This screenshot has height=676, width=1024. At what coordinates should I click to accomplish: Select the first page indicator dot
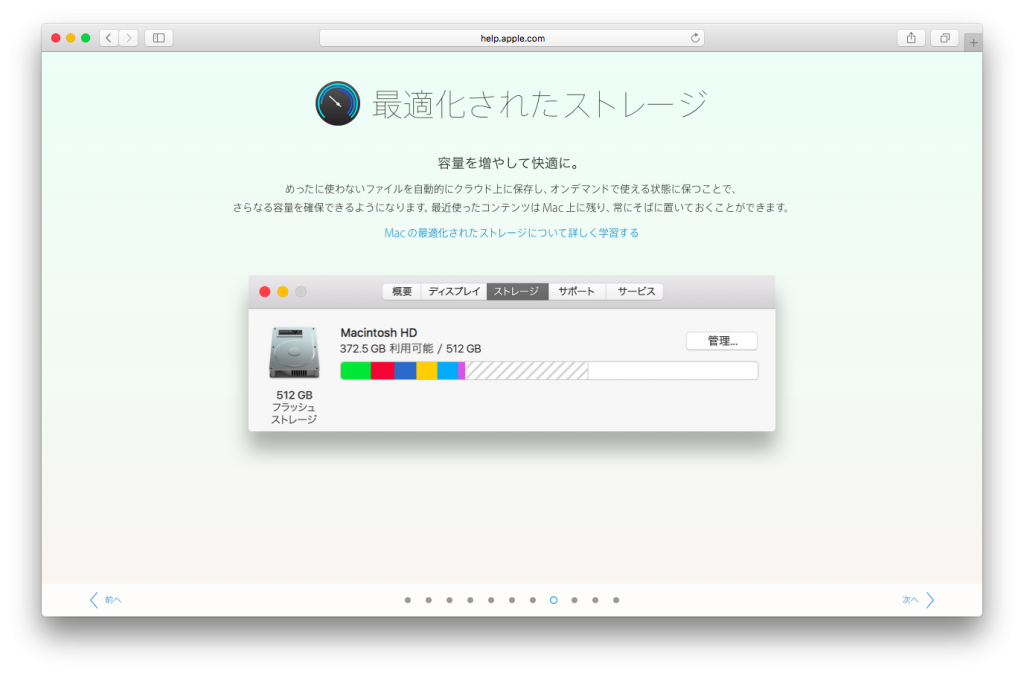[x=408, y=600]
